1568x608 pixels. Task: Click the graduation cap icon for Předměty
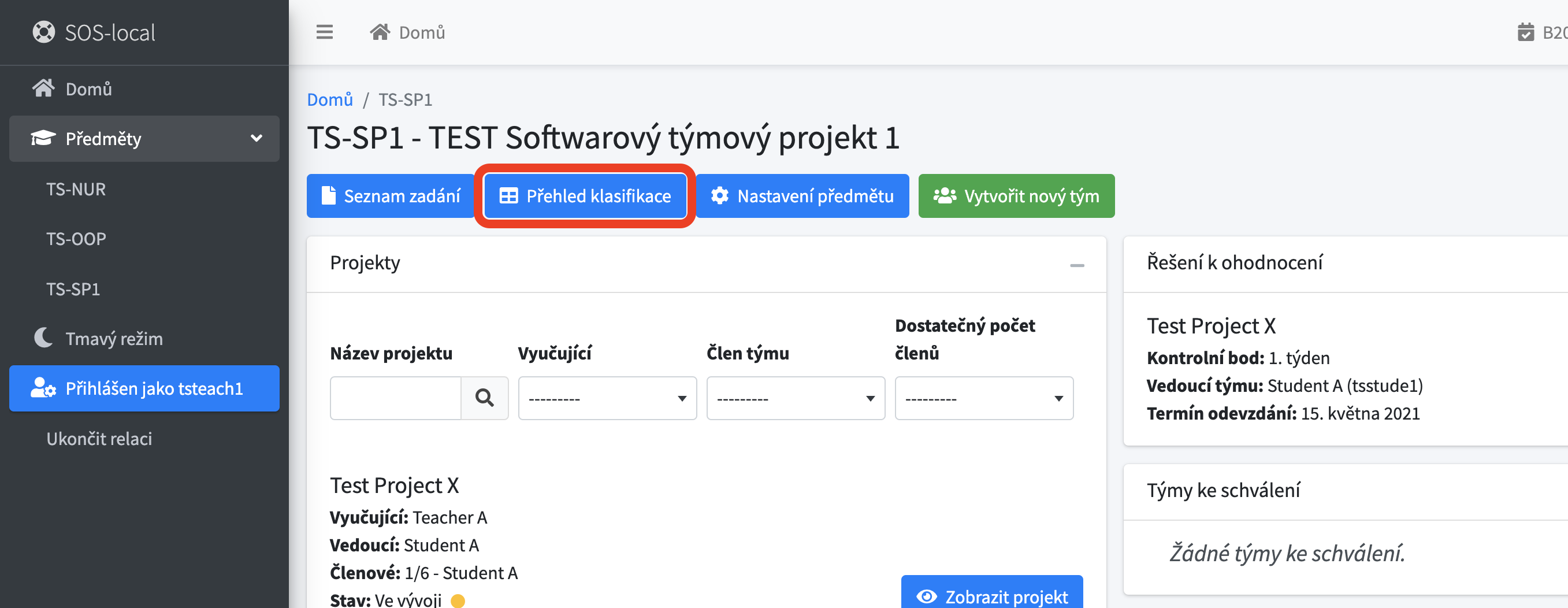(x=43, y=139)
